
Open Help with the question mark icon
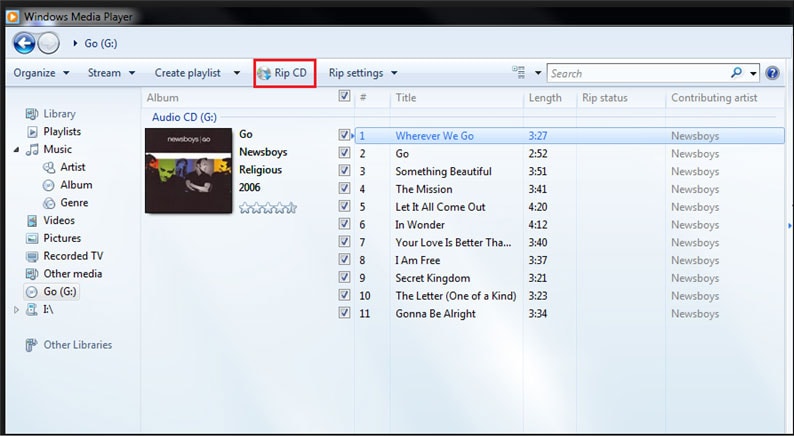[x=772, y=73]
